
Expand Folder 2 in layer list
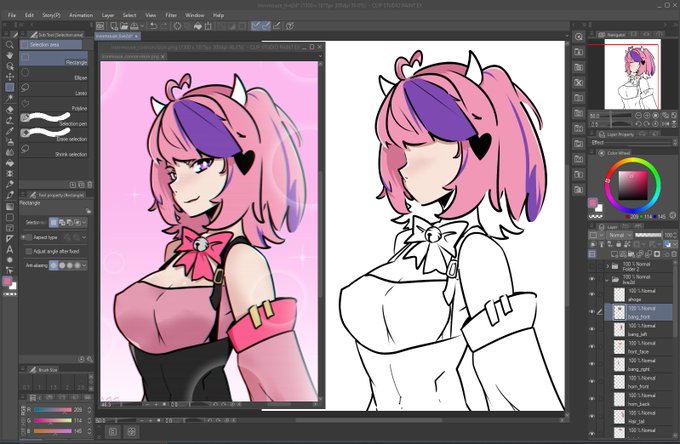coord(608,266)
